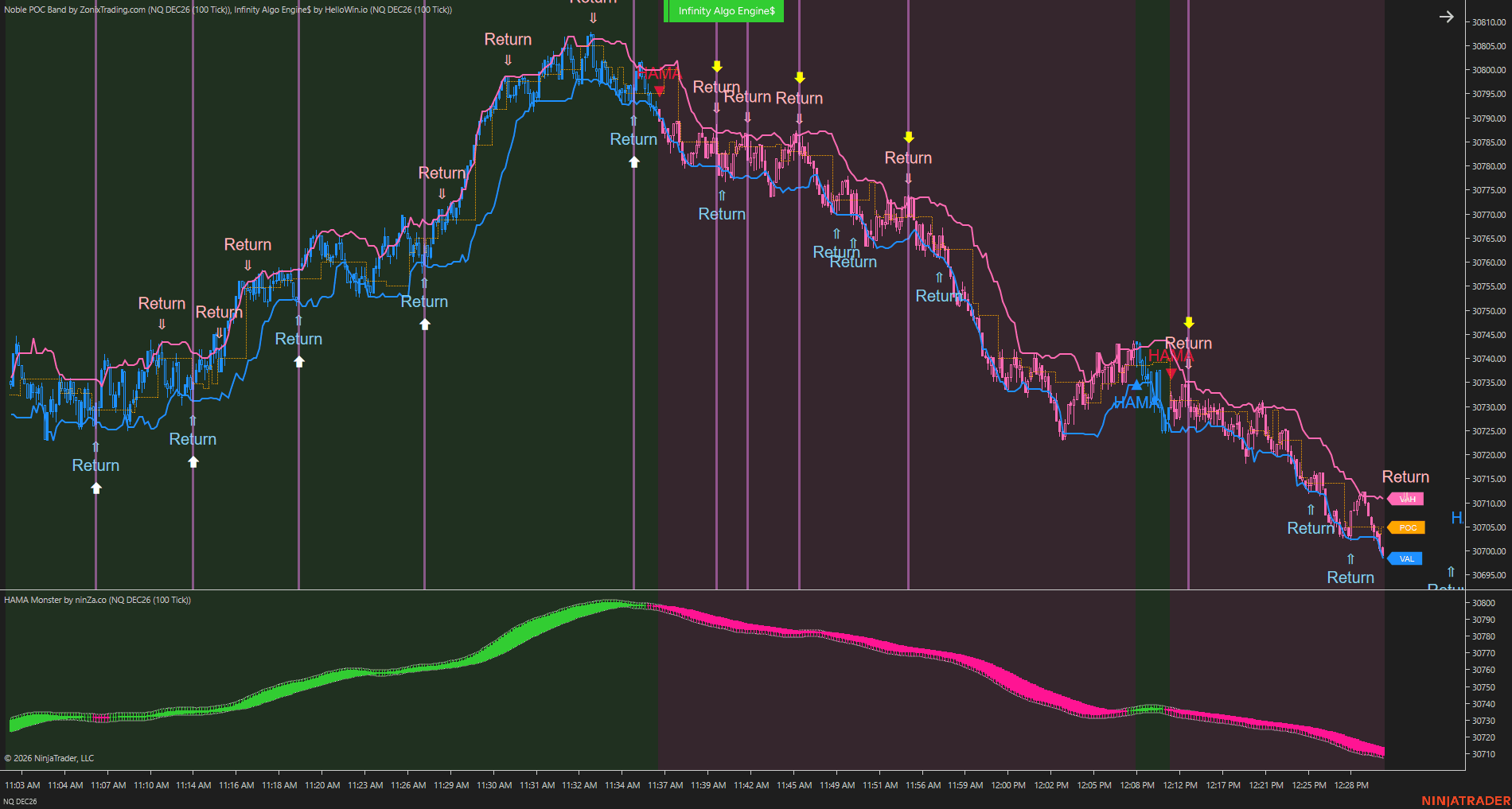The height and width of the screenshot is (809, 1512).
Task: Select the pink VAH price marker
Action: (1405, 499)
